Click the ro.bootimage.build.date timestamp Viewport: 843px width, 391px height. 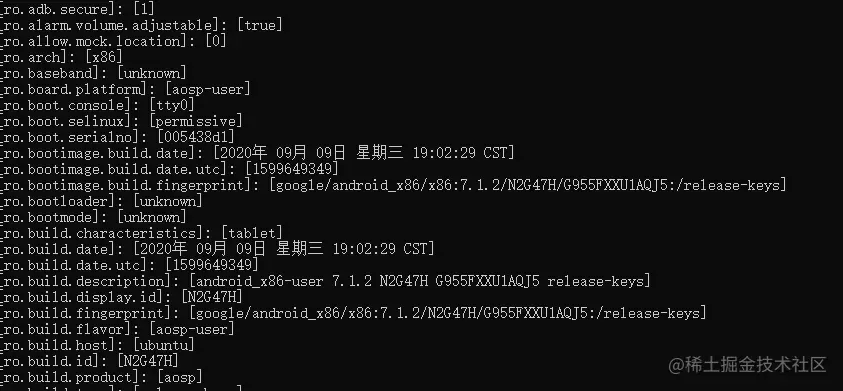(x=363, y=153)
